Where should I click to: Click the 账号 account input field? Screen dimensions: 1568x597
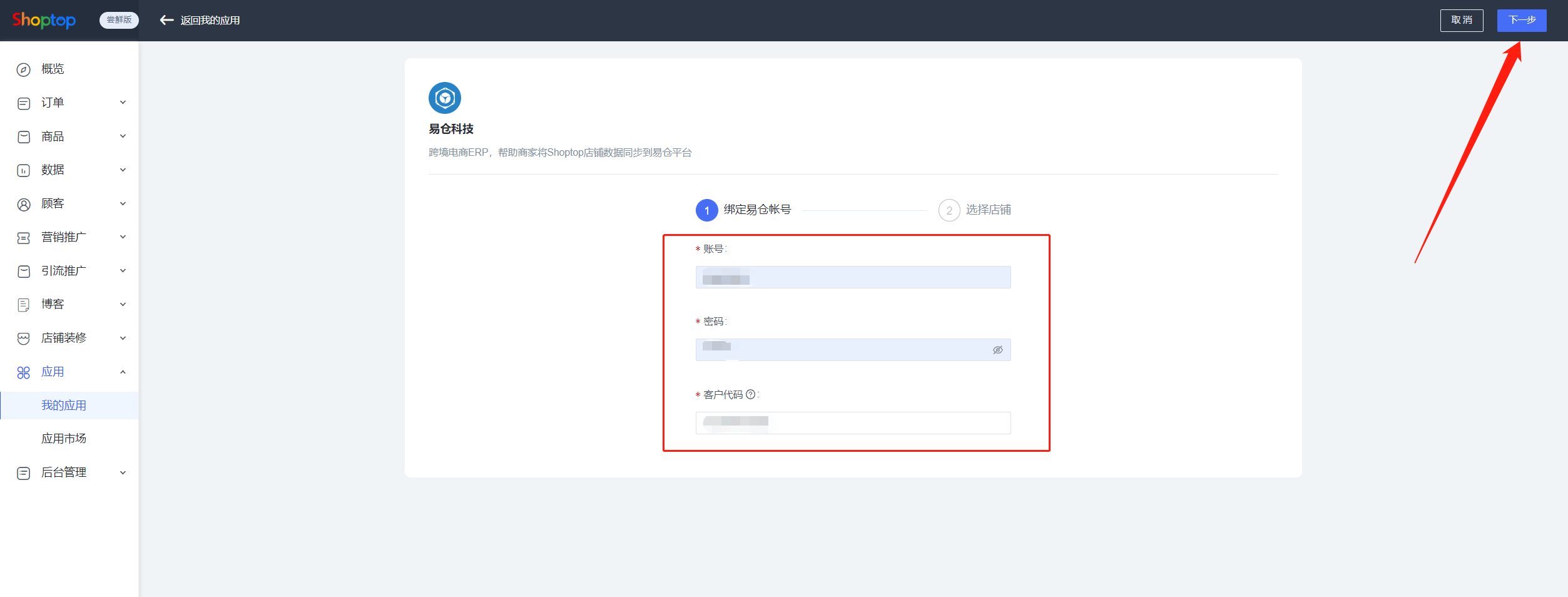click(x=853, y=277)
